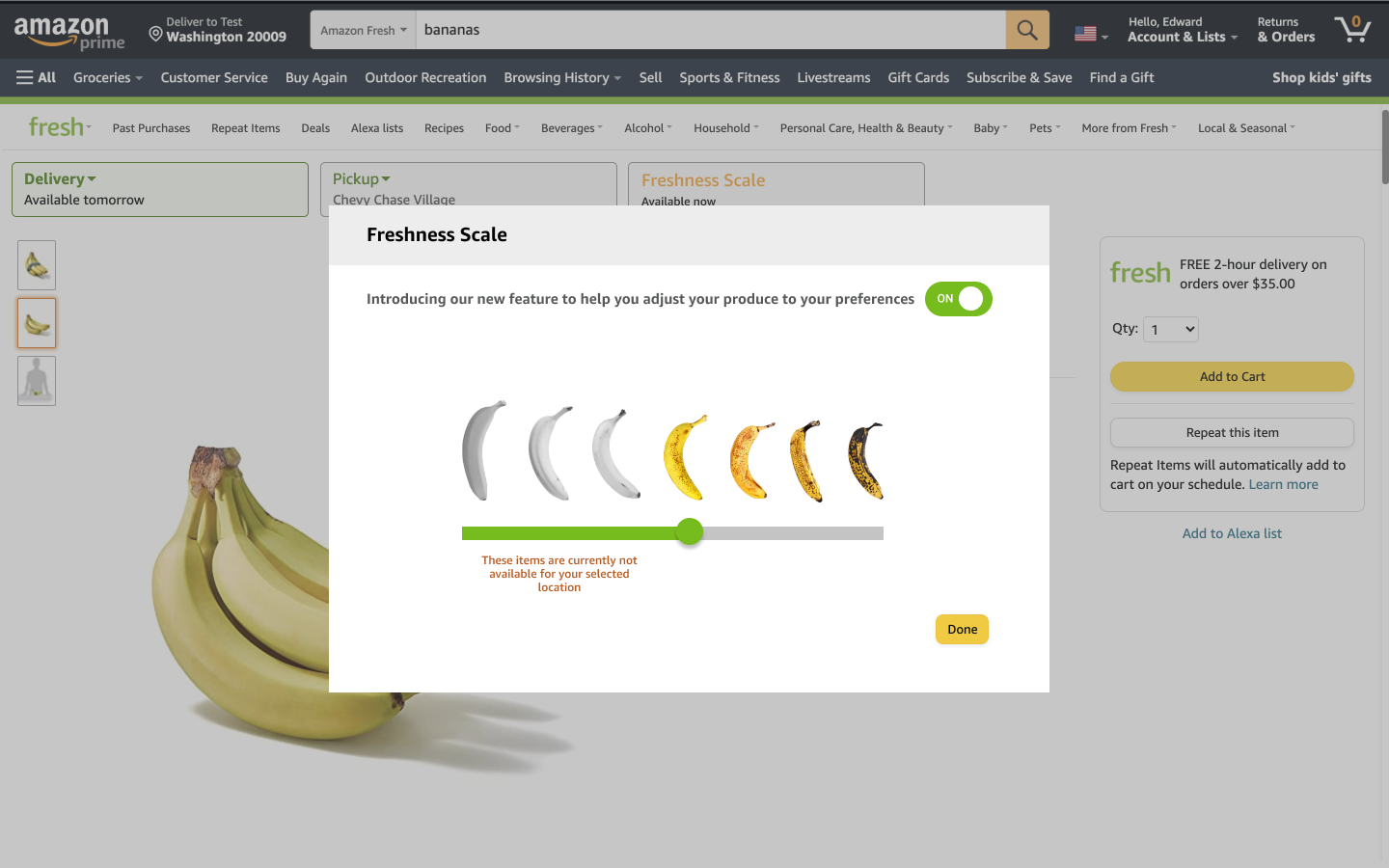Open the Customer Service nav item
1389x868 pixels.
click(x=214, y=77)
